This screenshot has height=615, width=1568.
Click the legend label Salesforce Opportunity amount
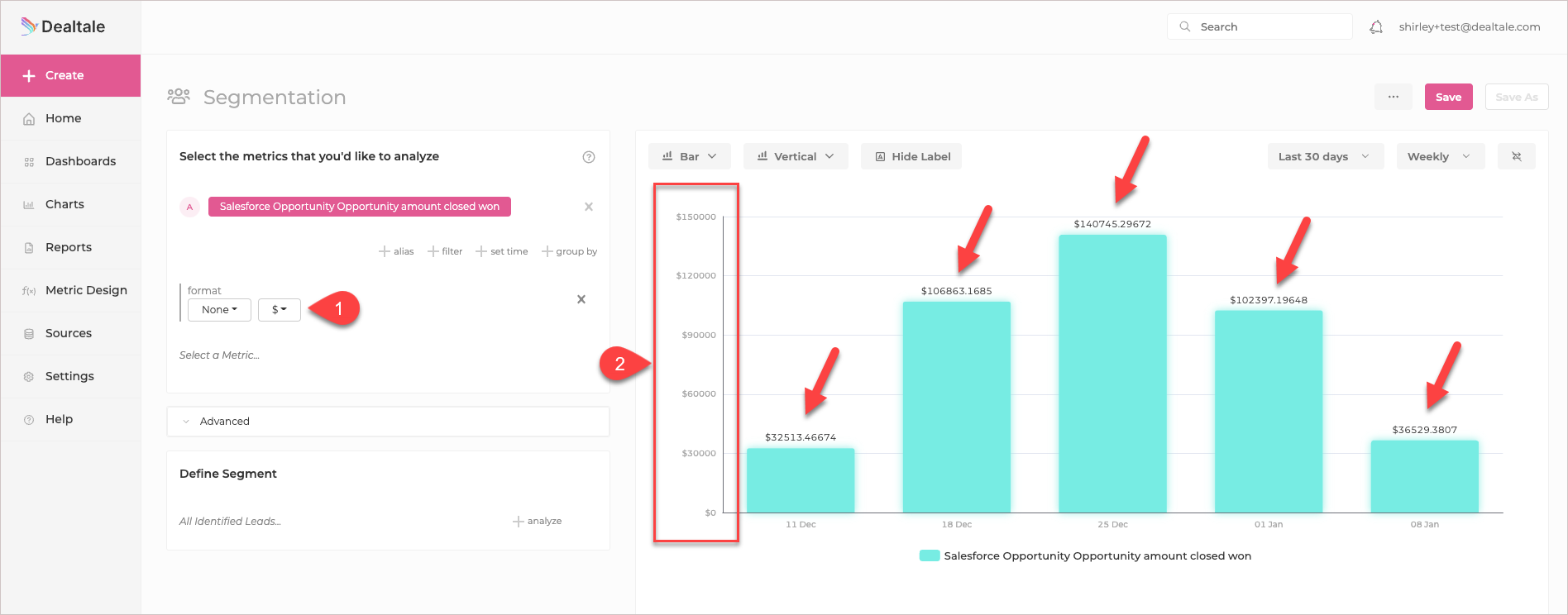(x=1097, y=556)
